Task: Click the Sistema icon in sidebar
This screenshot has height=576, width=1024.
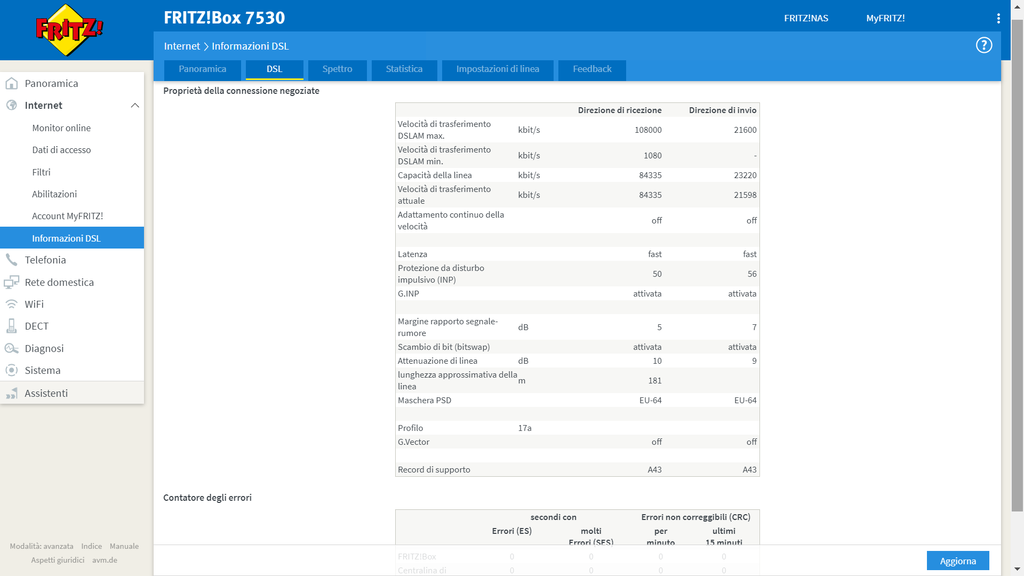Action: (x=12, y=370)
